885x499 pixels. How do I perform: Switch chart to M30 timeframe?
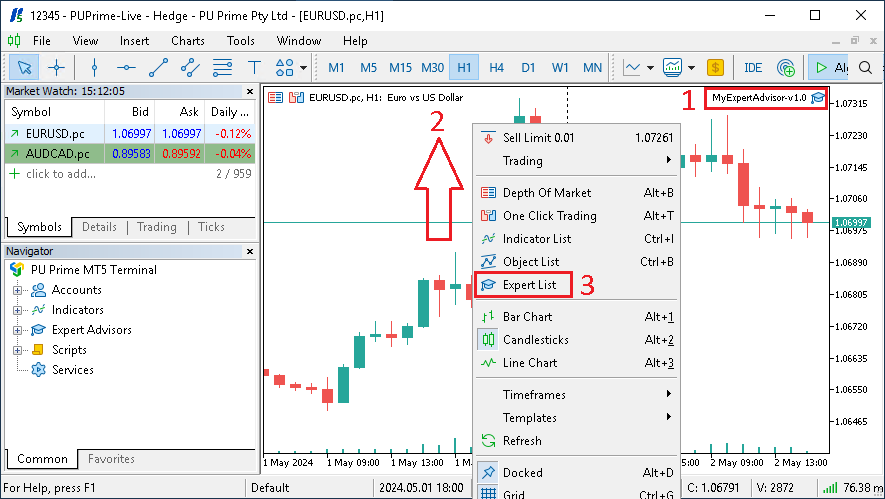point(432,68)
